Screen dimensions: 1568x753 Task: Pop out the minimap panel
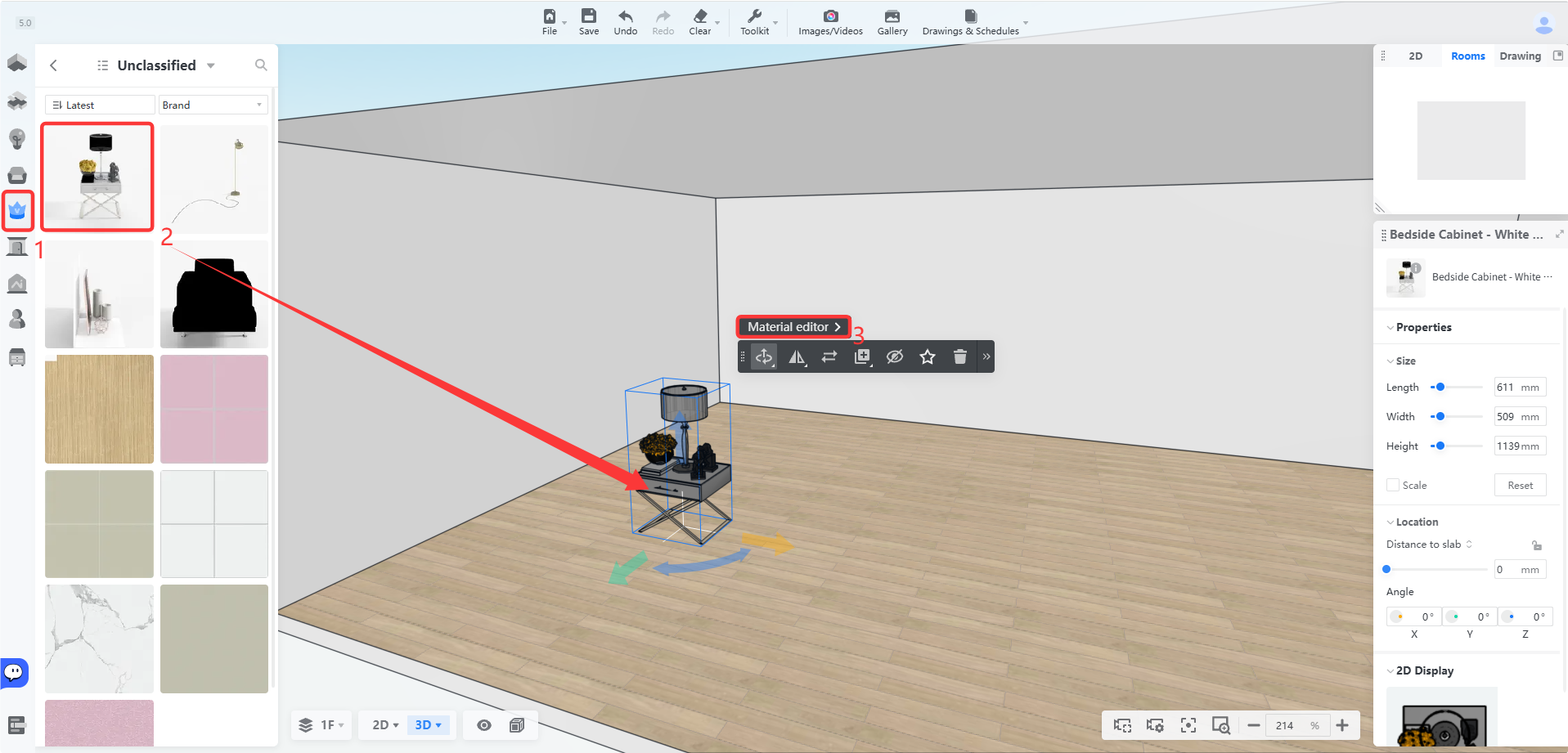pyautogui.click(x=1558, y=56)
